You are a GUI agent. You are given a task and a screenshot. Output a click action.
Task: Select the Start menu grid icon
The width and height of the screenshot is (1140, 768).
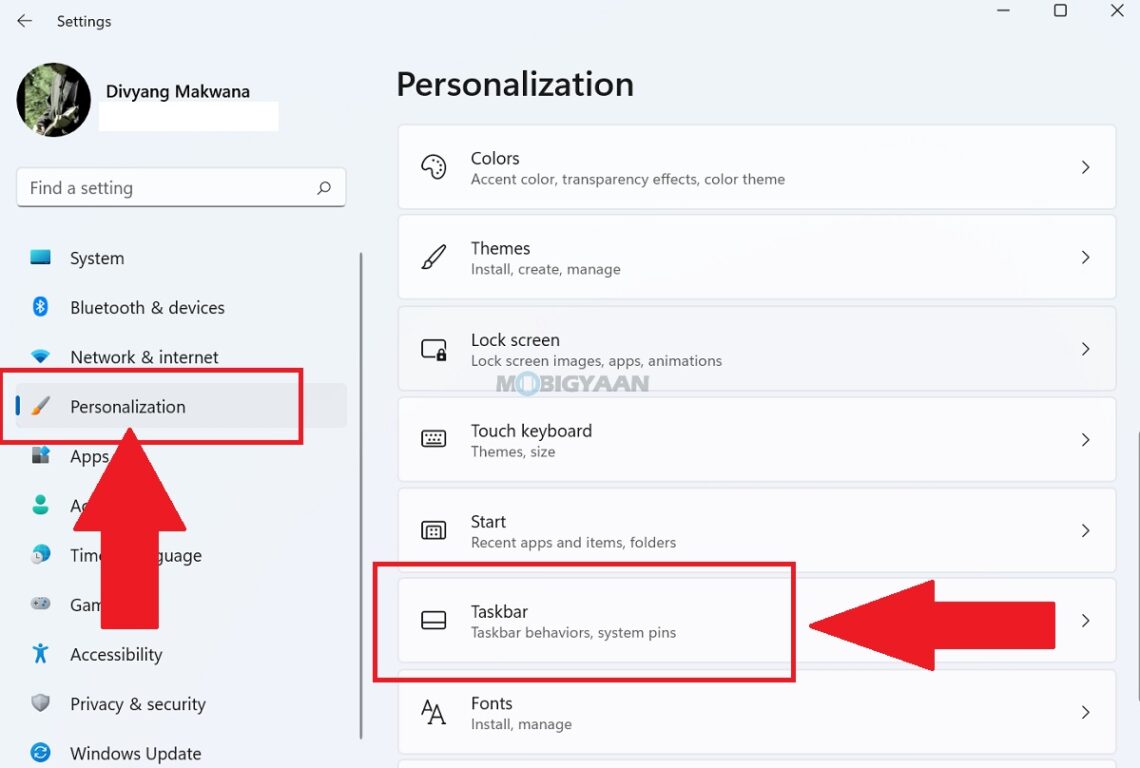coord(433,530)
